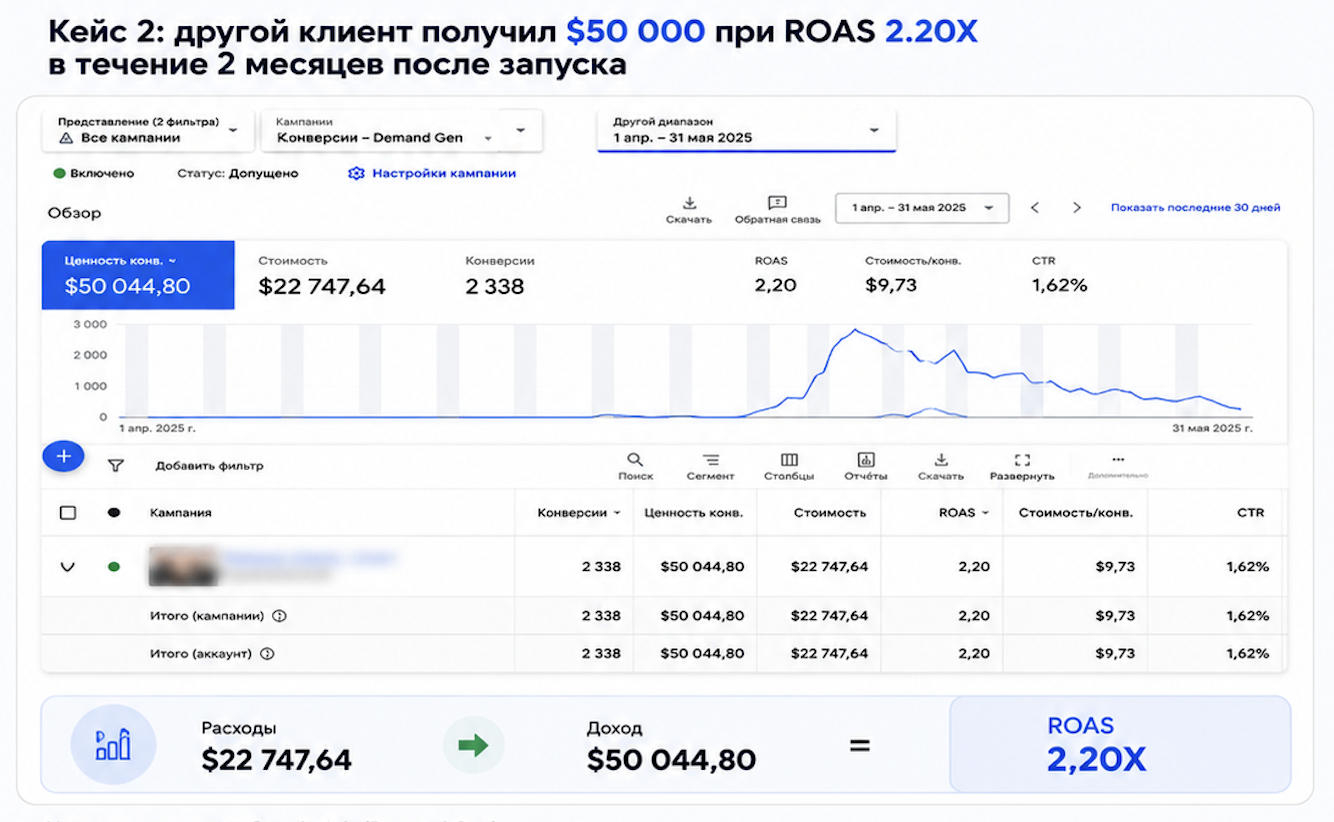Viewport: 1334px width, 822px height.
Task: Click the blue plus add button
Action: tap(63, 456)
